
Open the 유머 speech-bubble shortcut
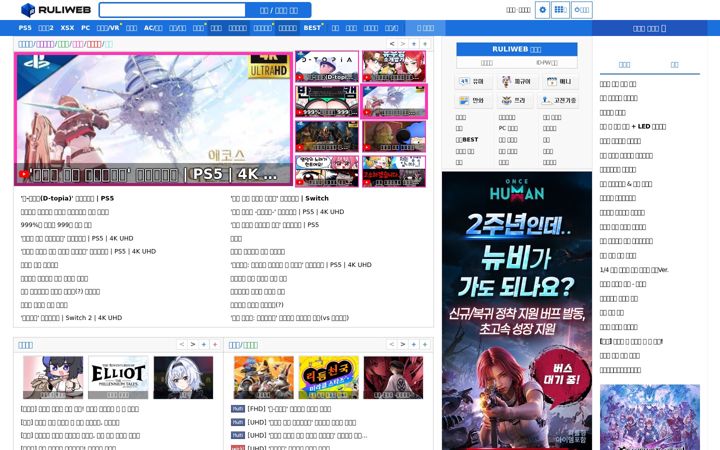pyautogui.click(x=473, y=81)
